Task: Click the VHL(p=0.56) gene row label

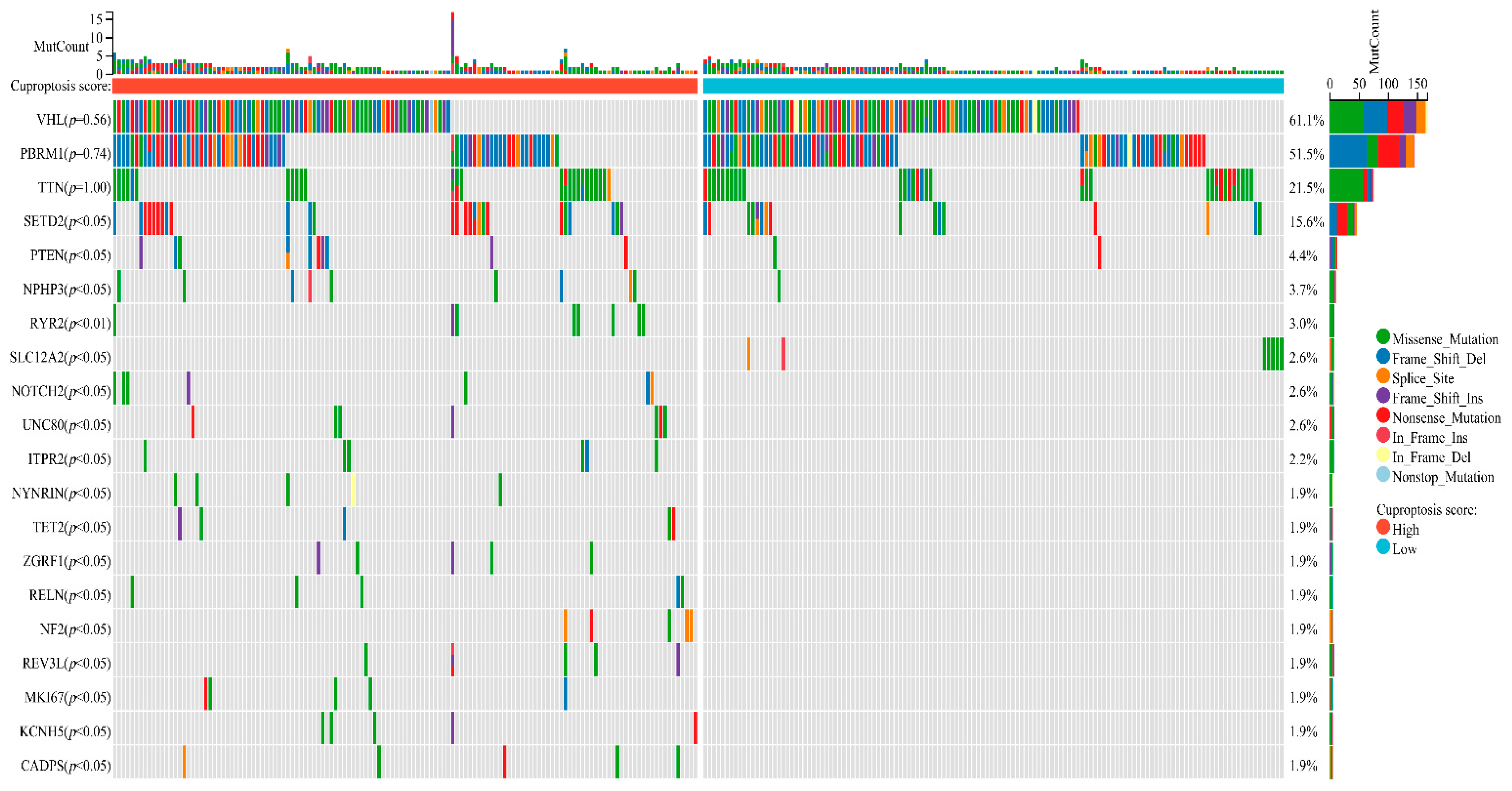Action: point(73,120)
